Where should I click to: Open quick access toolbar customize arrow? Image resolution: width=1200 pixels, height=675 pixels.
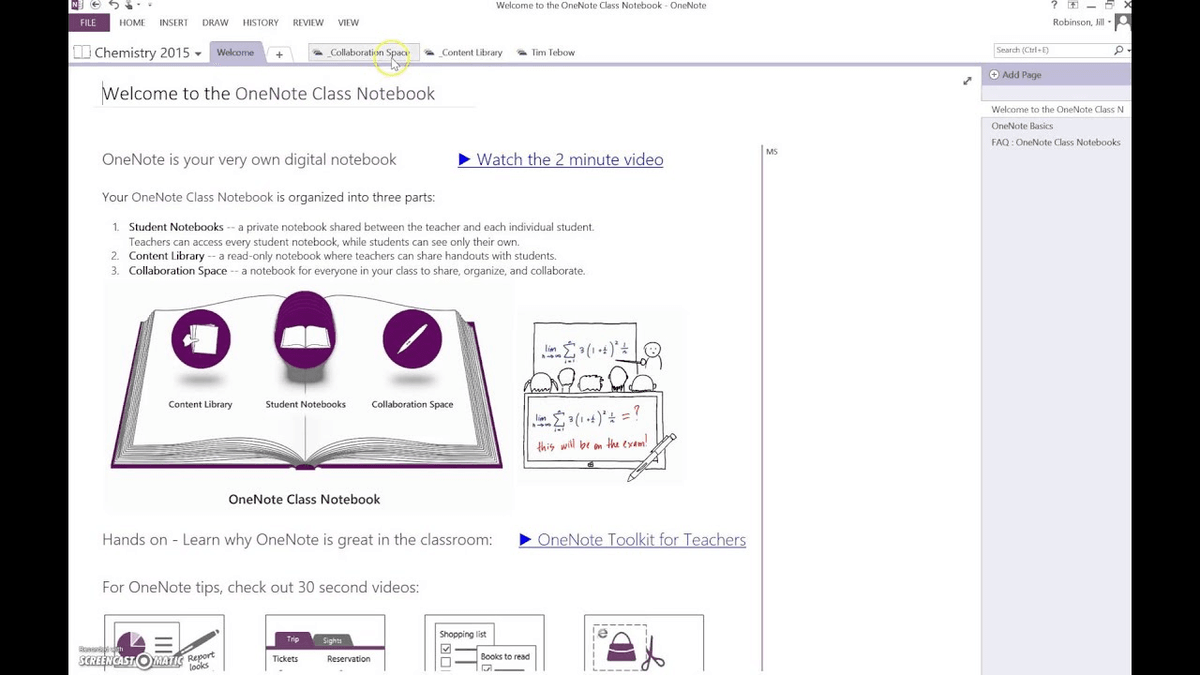150,6
